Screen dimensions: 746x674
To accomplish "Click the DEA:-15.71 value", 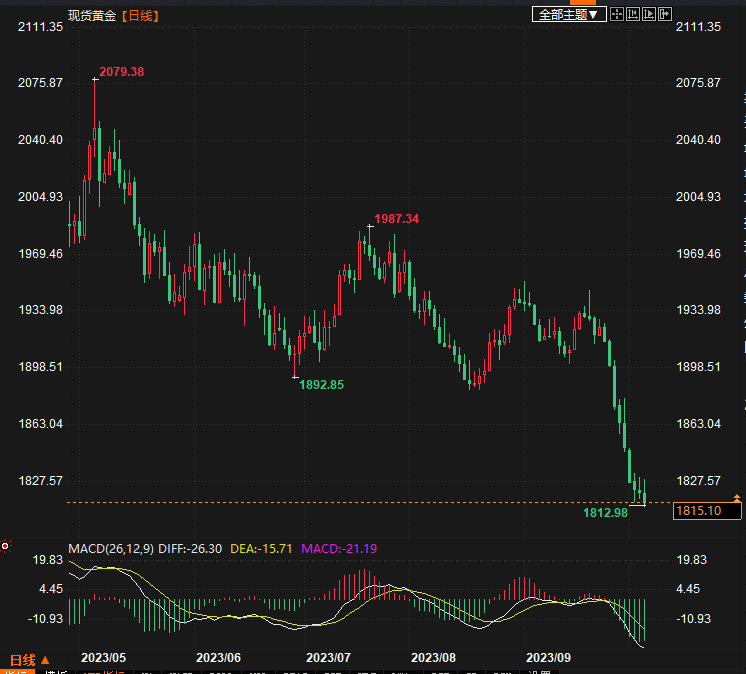I will tap(261, 548).
